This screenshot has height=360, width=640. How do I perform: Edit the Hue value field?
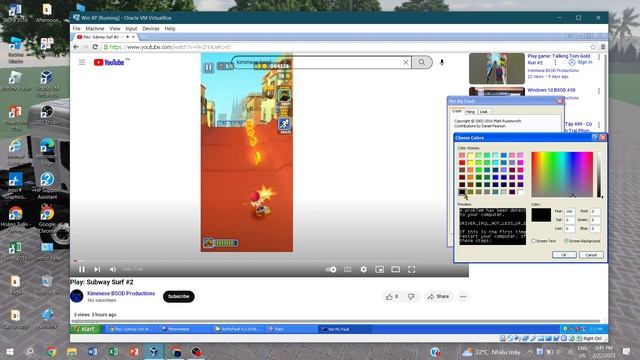click(570, 211)
